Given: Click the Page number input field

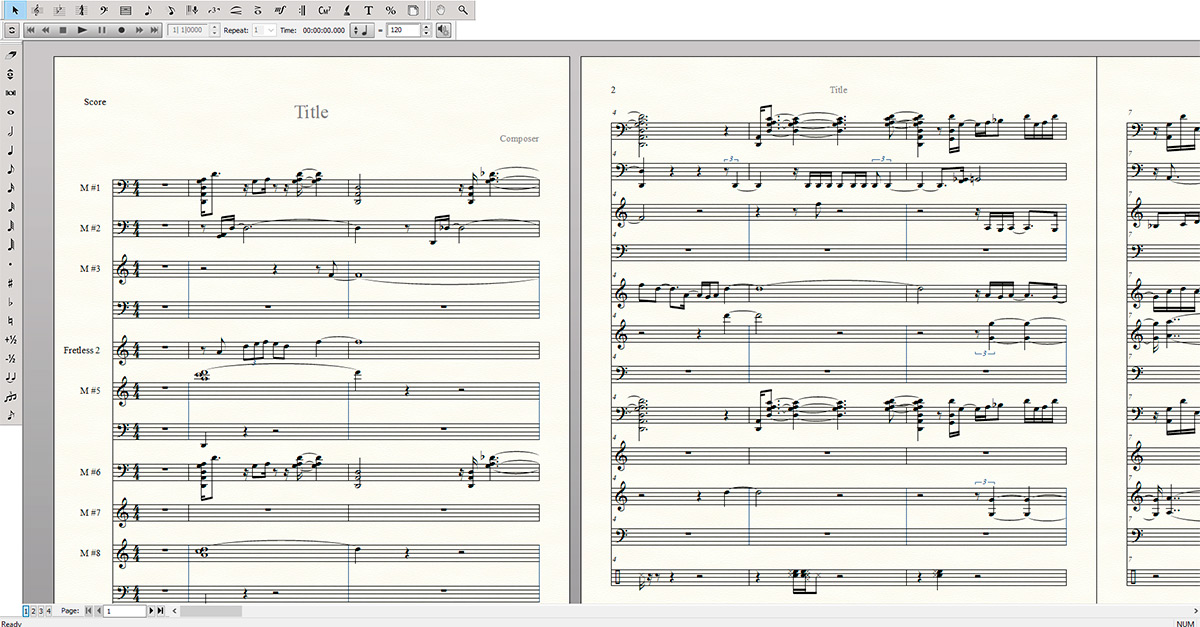Looking at the screenshot, I should click(125, 610).
